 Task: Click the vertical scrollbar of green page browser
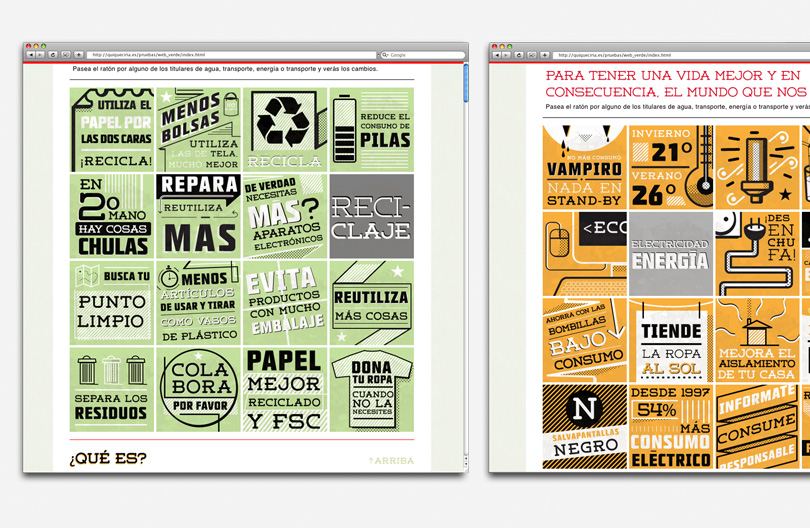465,85
